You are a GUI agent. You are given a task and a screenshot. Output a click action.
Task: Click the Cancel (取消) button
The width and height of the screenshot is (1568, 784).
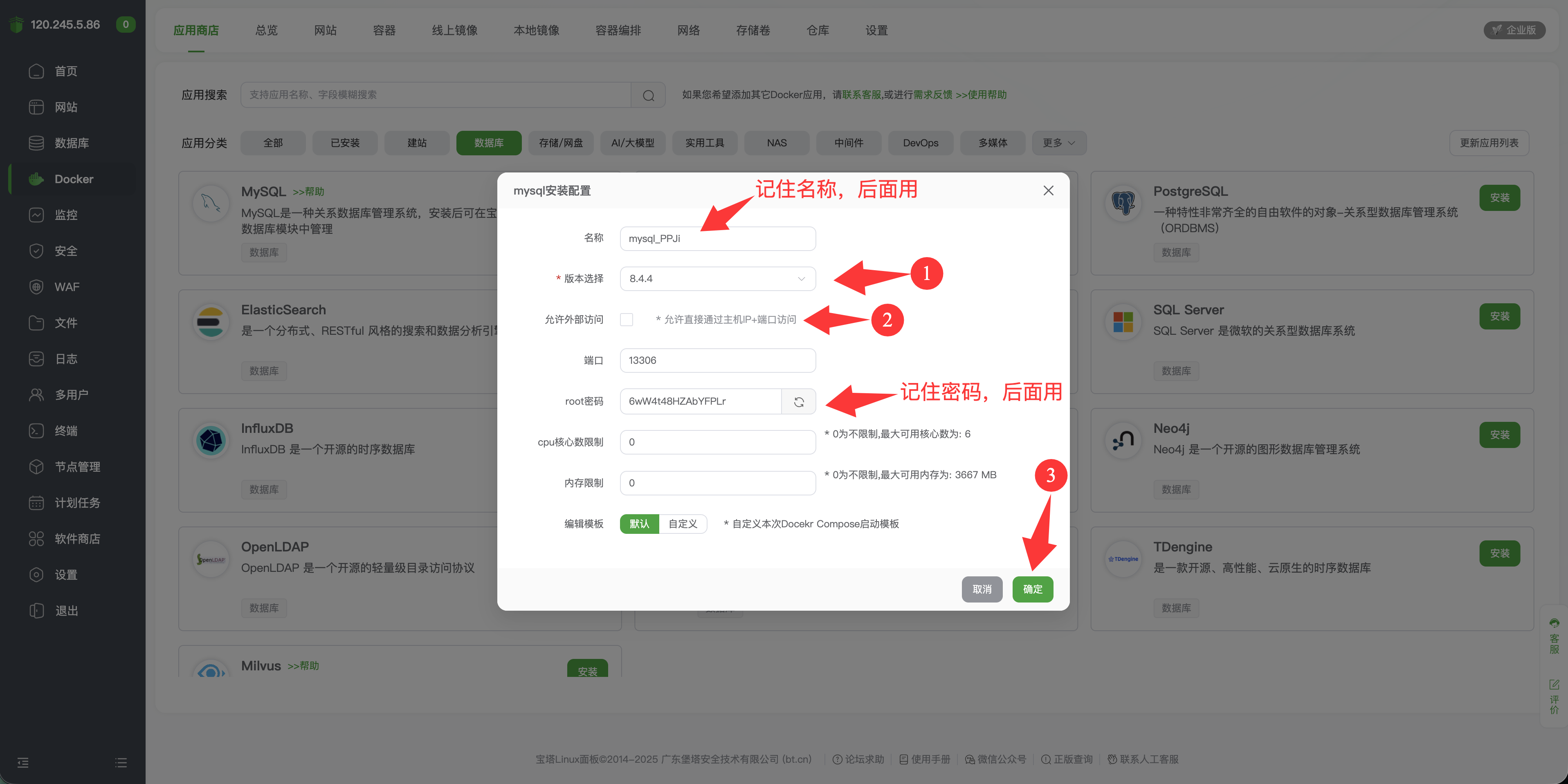pyautogui.click(x=981, y=589)
